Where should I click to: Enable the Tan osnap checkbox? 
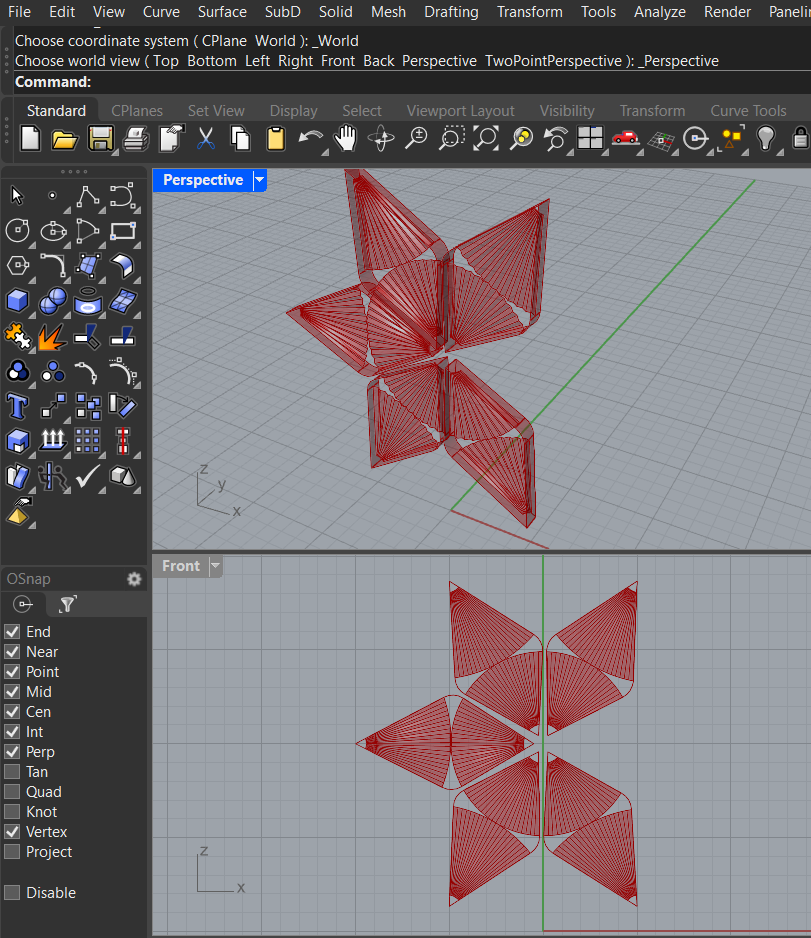[x=12, y=772]
